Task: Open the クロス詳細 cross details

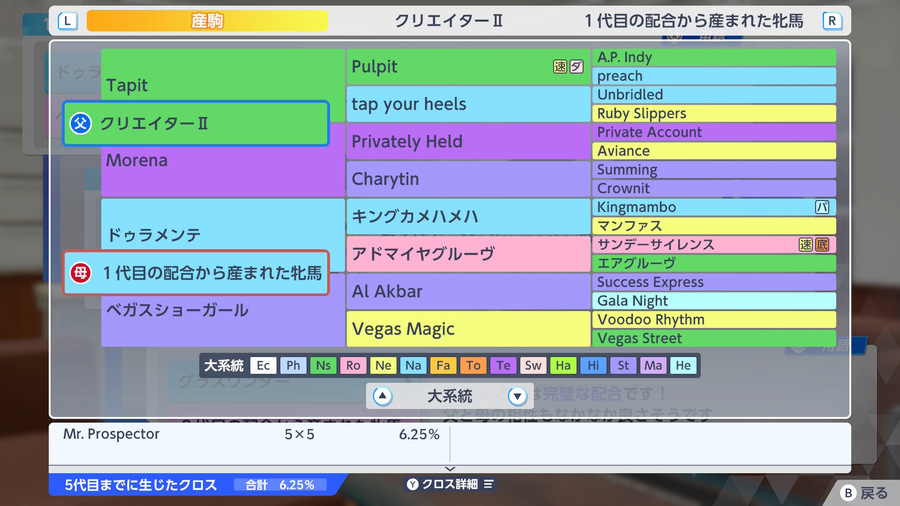Action: [449, 484]
